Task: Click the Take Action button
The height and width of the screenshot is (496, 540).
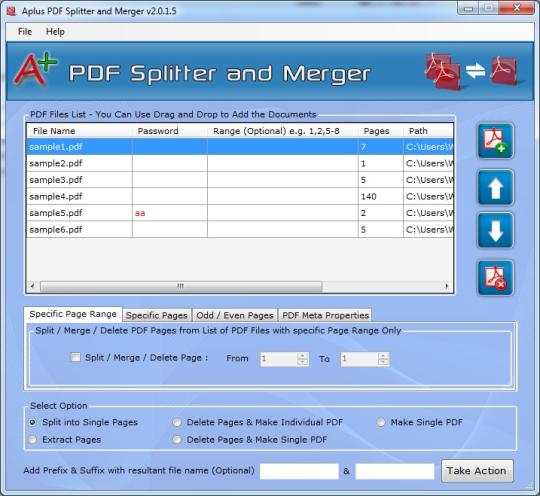Action: 477,471
